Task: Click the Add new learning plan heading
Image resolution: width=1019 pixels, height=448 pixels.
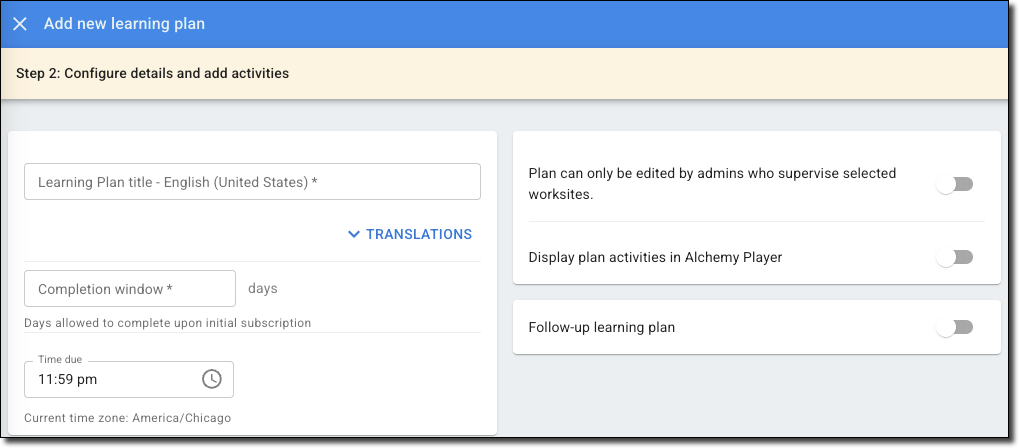Action: 124,24
